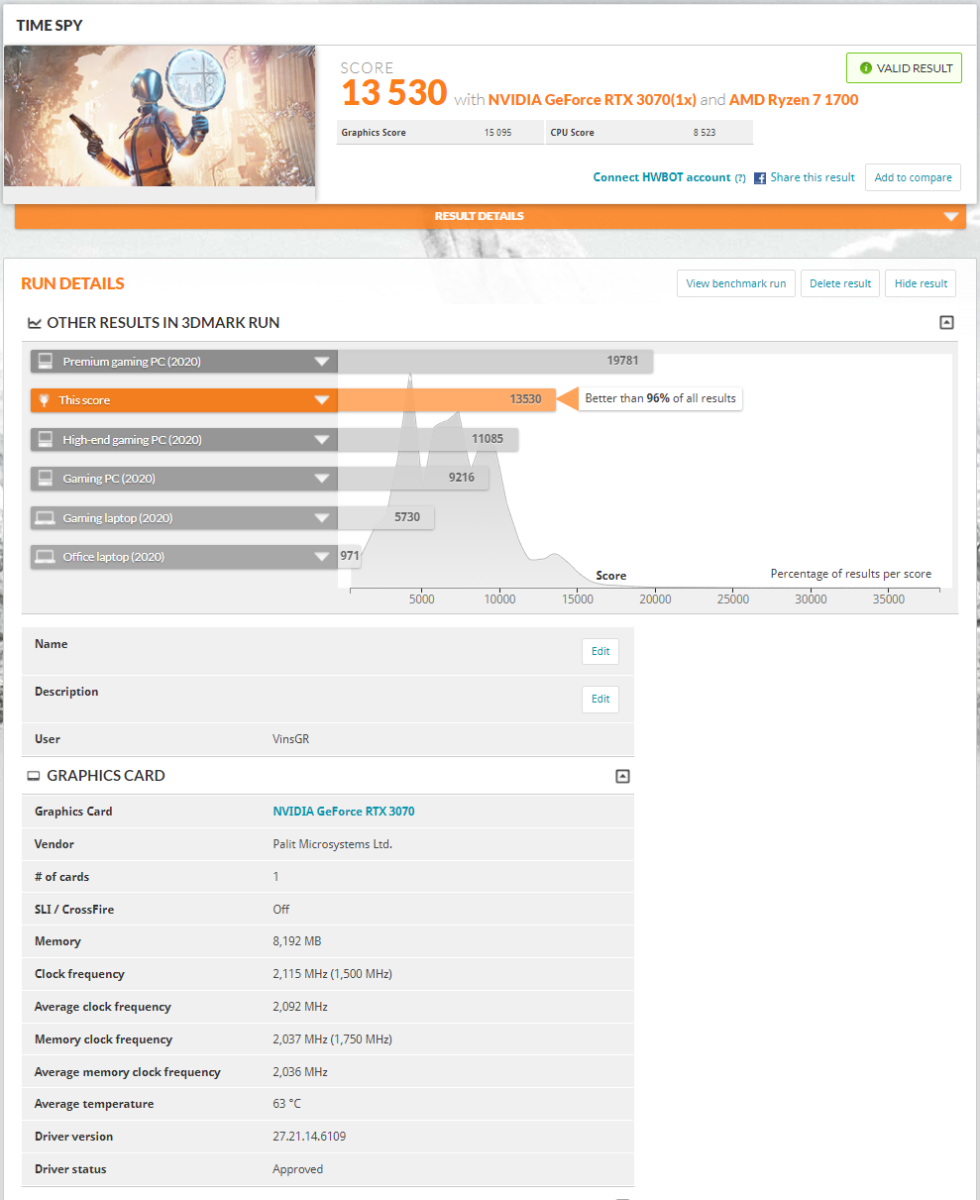
Task: Click the Gaming laptop icon
Action: [x=43, y=517]
